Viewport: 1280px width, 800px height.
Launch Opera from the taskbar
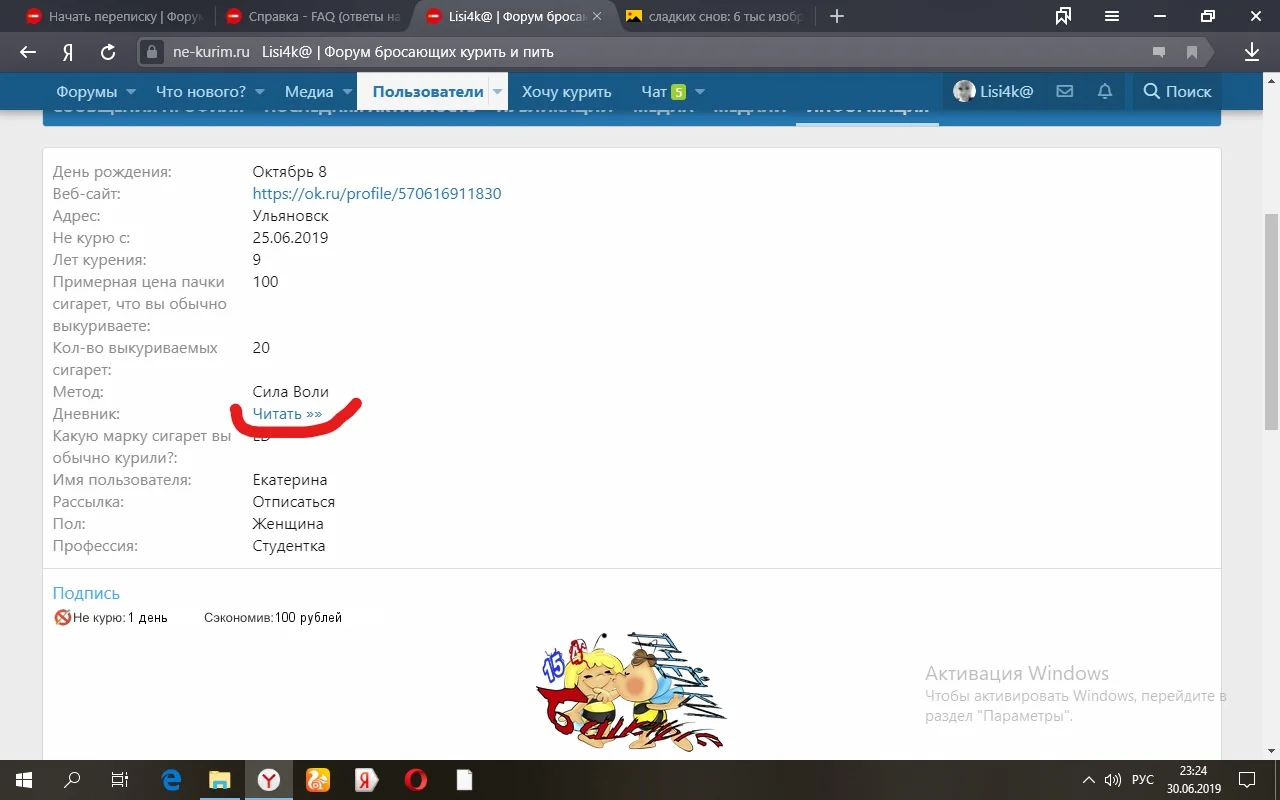[415, 780]
